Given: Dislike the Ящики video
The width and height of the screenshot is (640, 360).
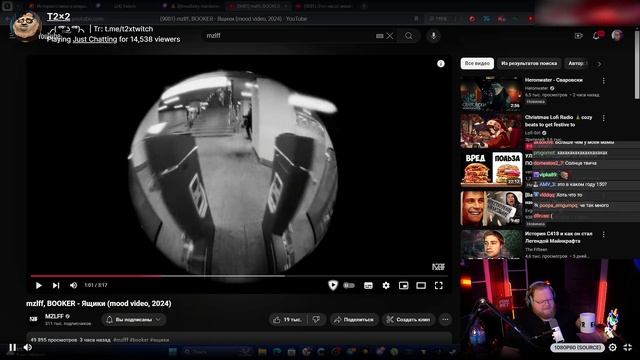Looking at the screenshot, I should coord(317,320).
